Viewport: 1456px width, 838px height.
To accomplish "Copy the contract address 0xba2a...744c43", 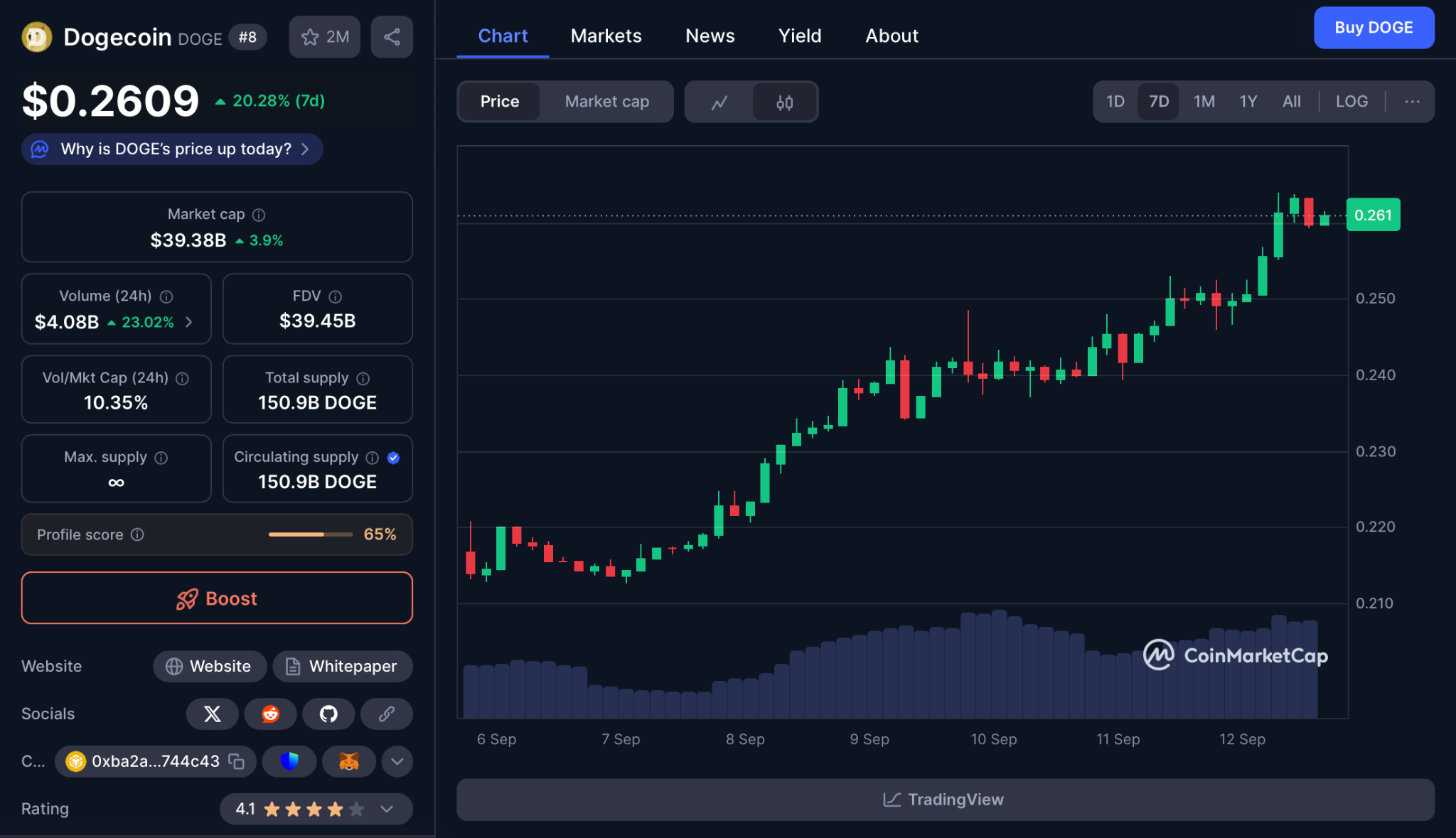I will click(237, 761).
